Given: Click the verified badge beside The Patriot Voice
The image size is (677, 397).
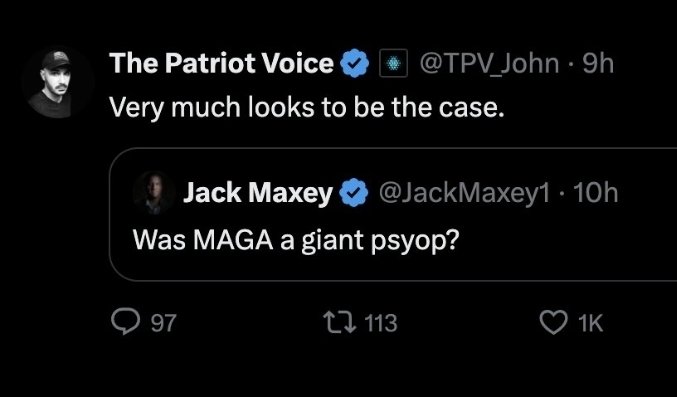Looking at the screenshot, I should pyautogui.click(x=354, y=63).
